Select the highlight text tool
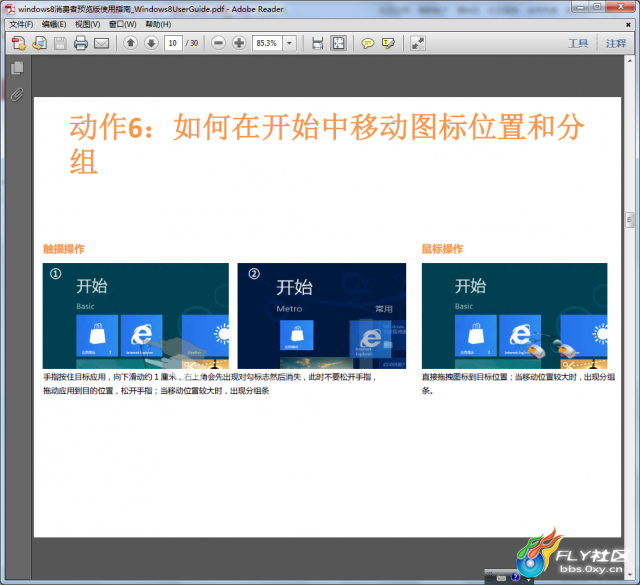This screenshot has height=585, width=640. point(388,43)
